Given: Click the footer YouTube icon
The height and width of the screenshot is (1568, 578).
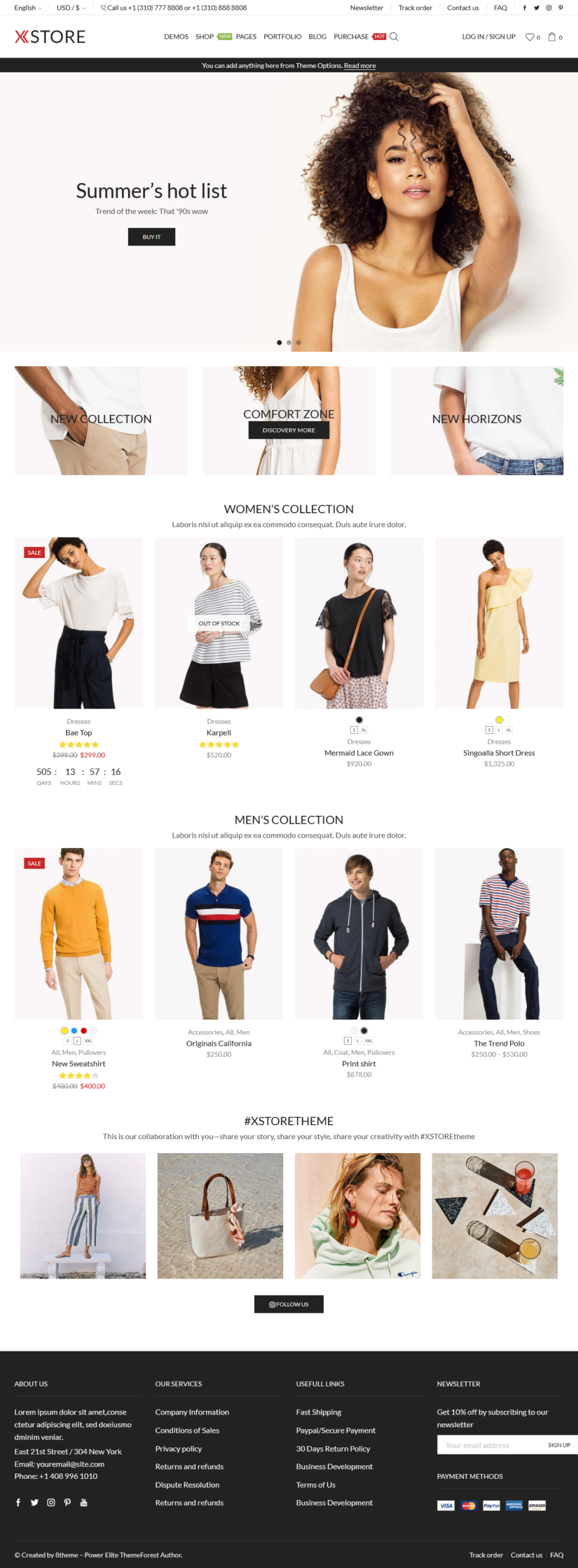Looking at the screenshot, I should point(84,1502).
